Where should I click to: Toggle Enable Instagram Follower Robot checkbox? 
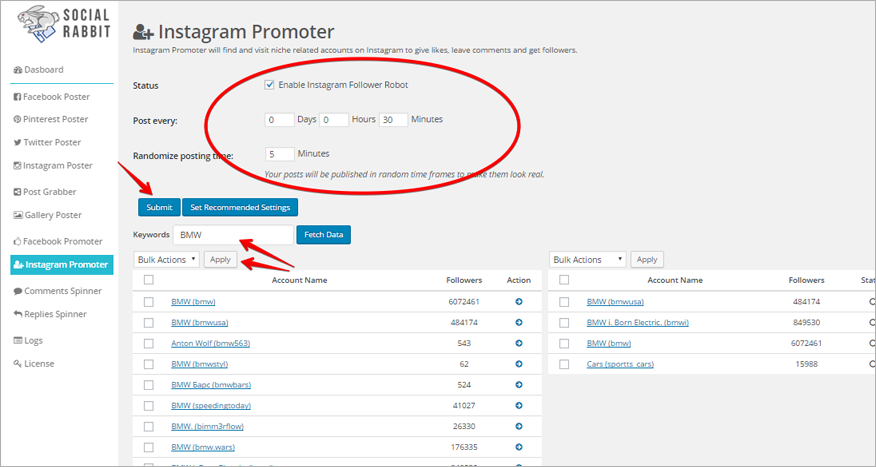coord(269,85)
